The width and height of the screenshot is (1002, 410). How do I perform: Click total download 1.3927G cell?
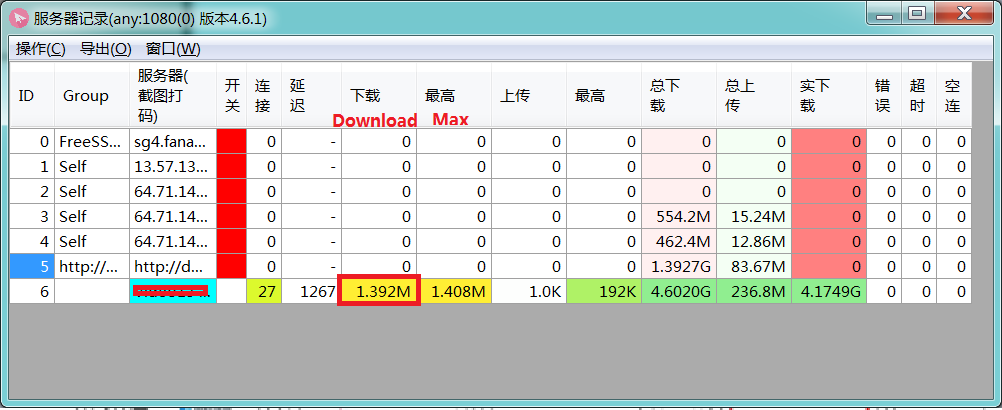coord(679,266)
